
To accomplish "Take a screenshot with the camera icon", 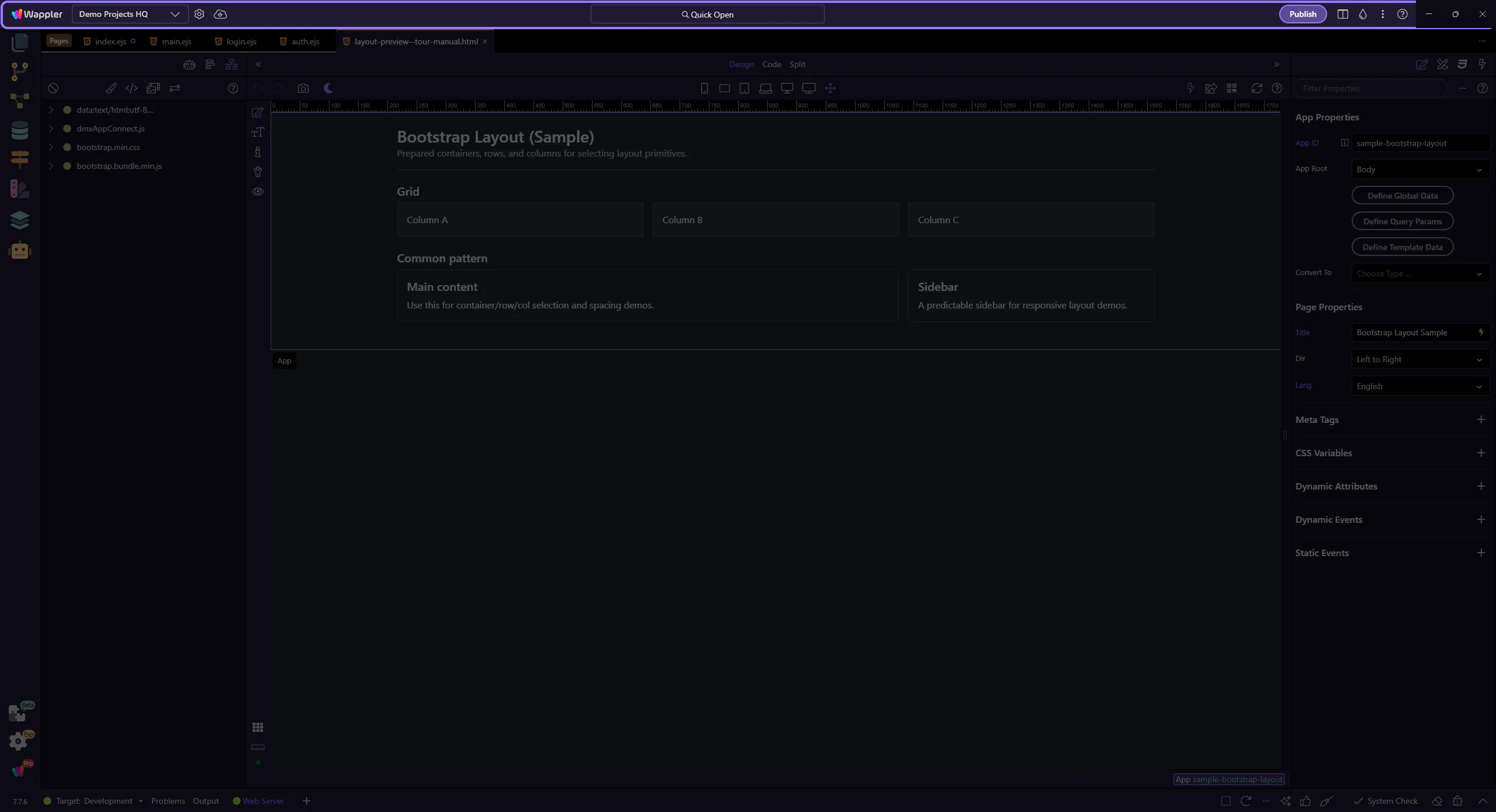I will [x=303, y=88].
